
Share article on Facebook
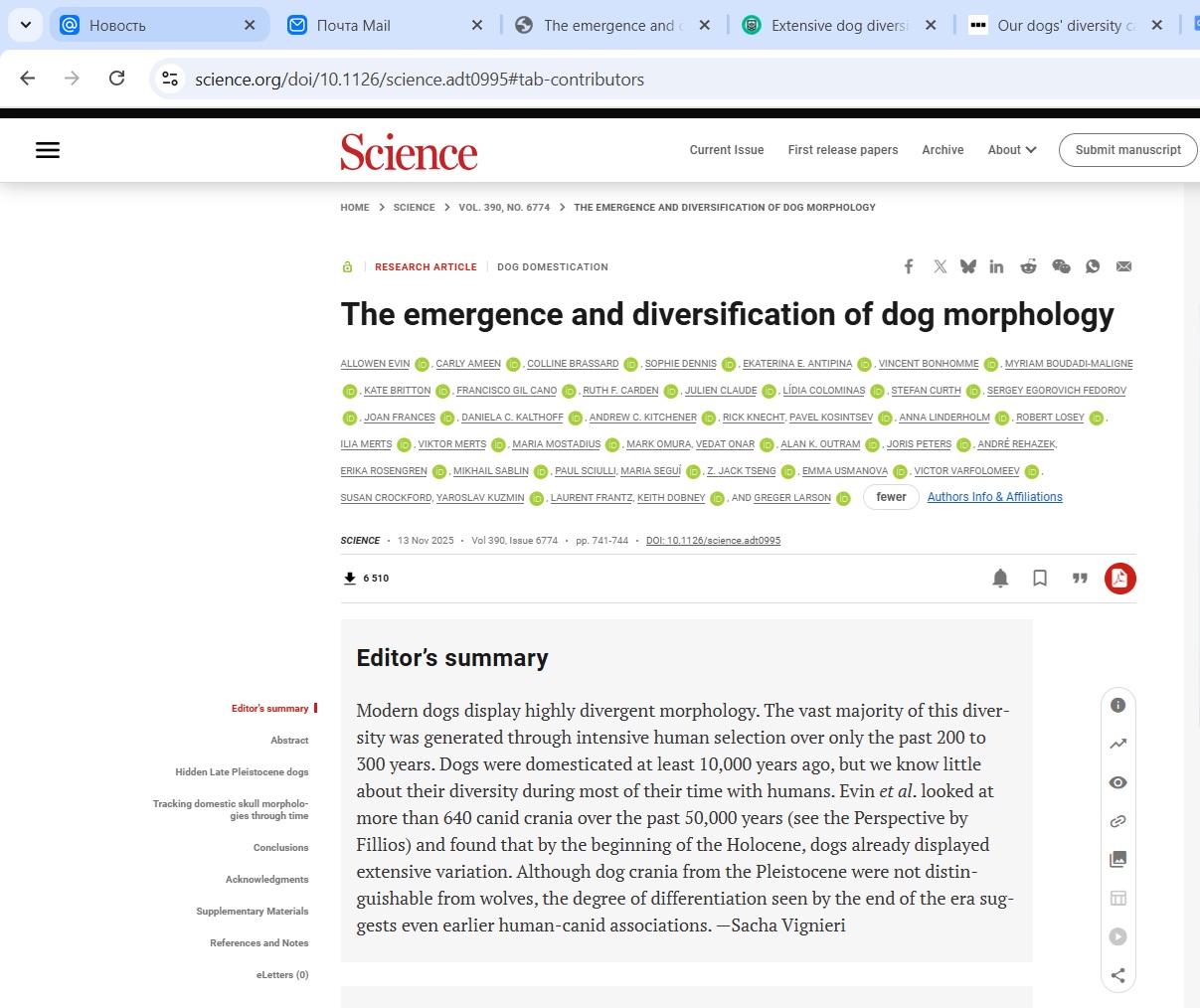pos(908,266)
